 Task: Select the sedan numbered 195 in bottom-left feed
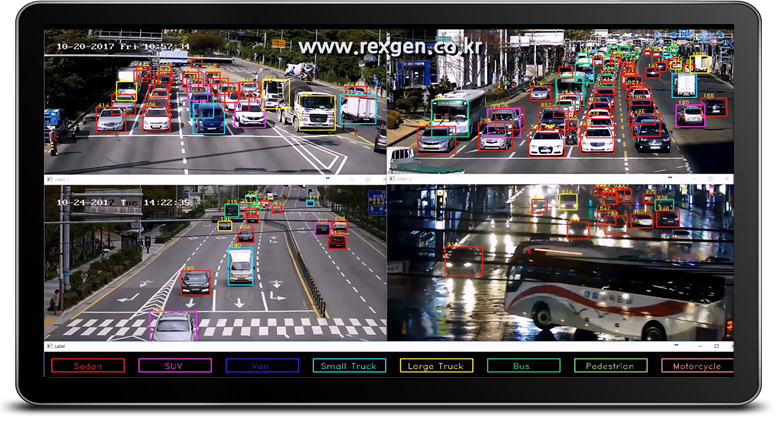tap(195, 282)
